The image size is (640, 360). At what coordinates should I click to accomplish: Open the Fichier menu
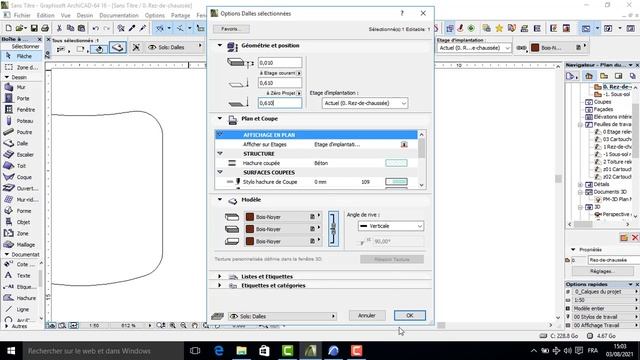pos(22,16)
